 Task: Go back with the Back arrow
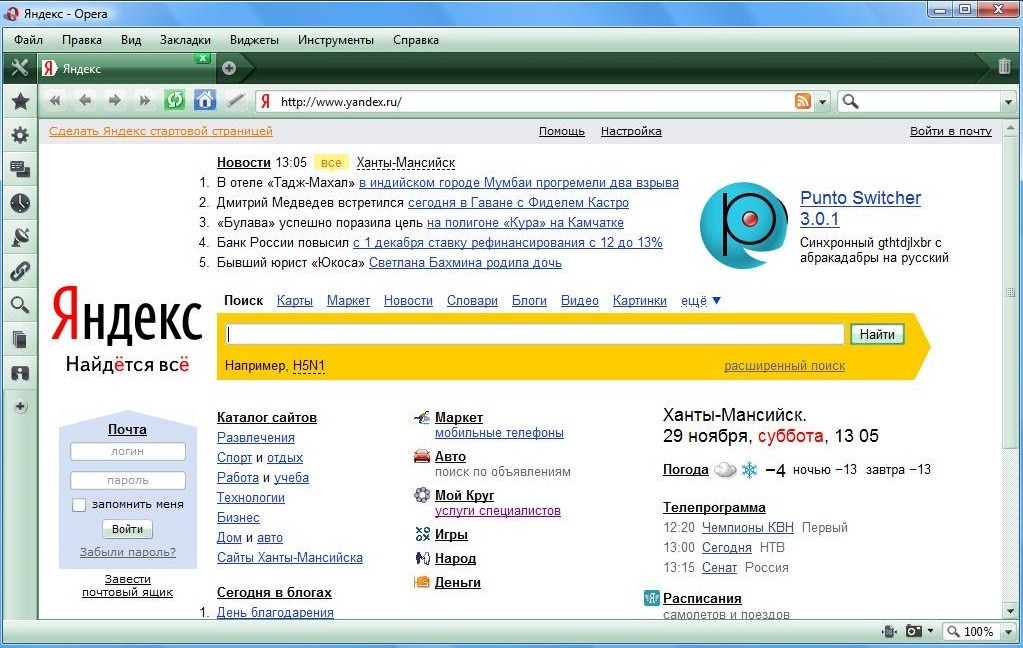click(85, 100)
